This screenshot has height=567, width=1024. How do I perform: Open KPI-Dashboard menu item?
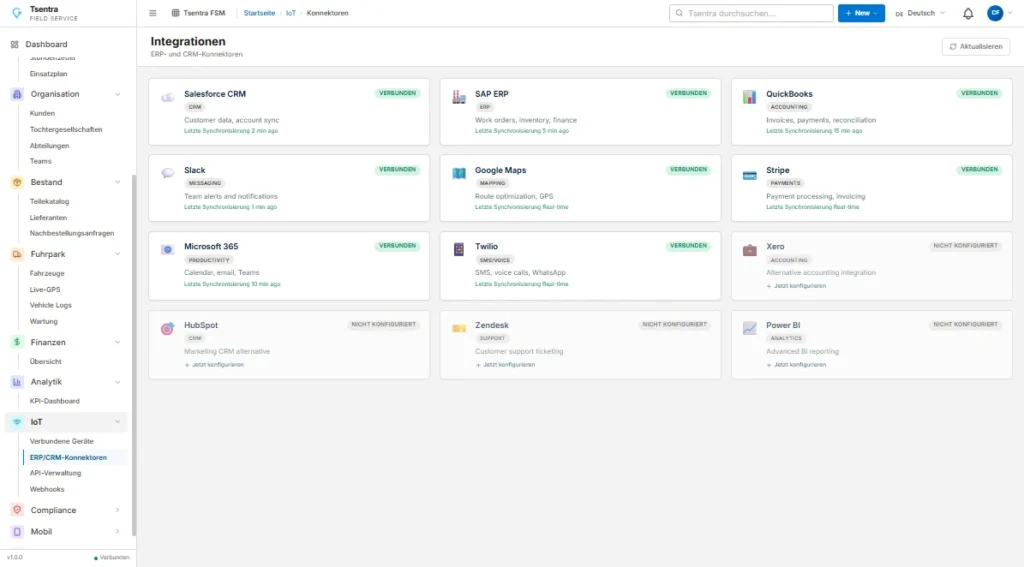click(x=54, y=401)
